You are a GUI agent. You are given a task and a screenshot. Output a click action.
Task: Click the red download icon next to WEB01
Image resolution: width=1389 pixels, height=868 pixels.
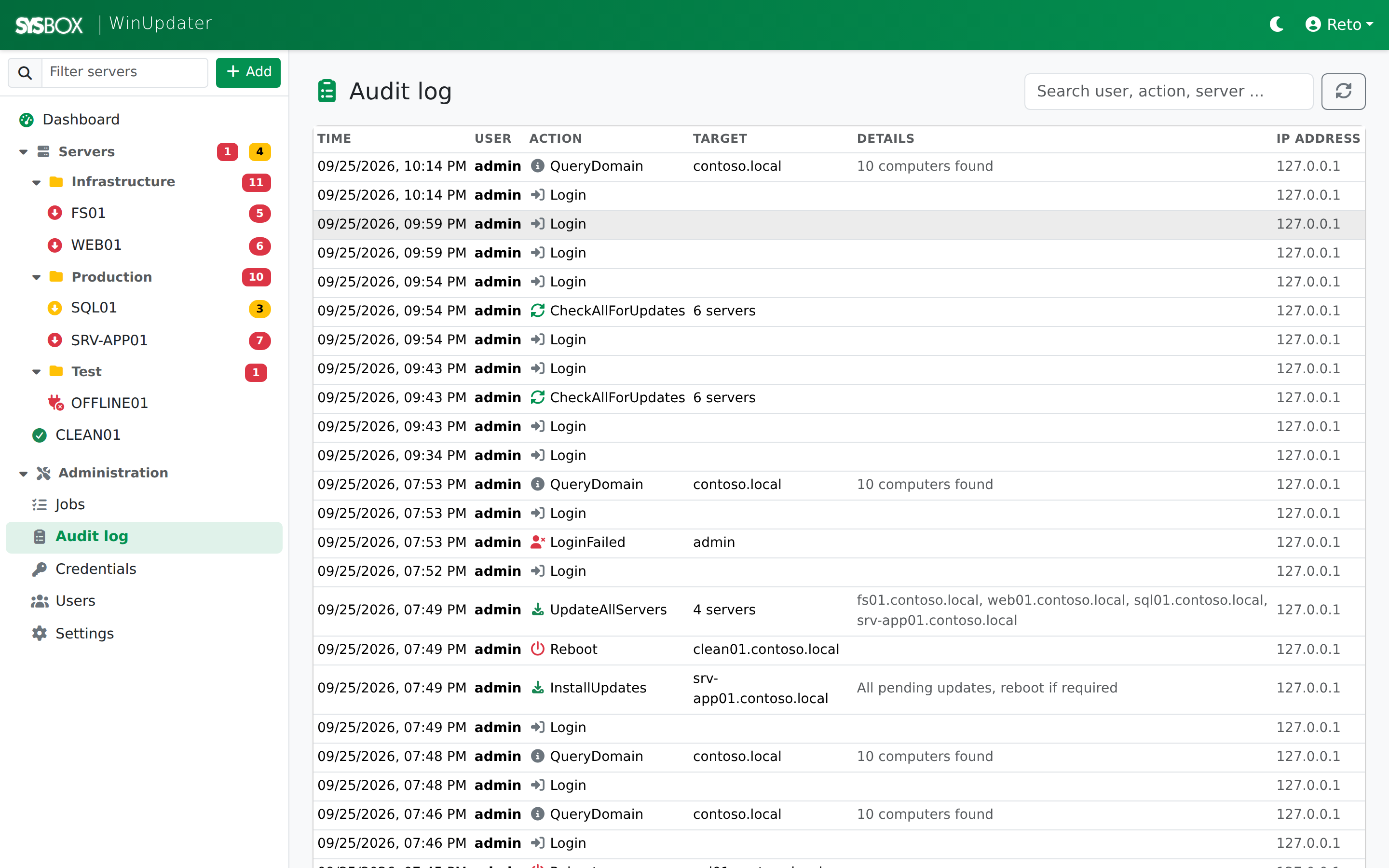(54, 245)
